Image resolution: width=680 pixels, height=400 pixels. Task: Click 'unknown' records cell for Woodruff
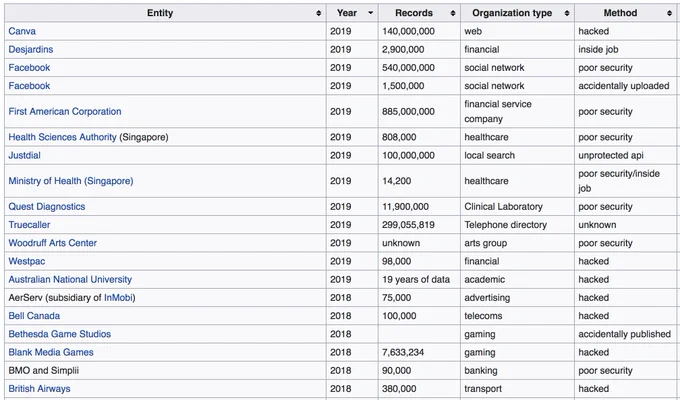tap(419, 243)
